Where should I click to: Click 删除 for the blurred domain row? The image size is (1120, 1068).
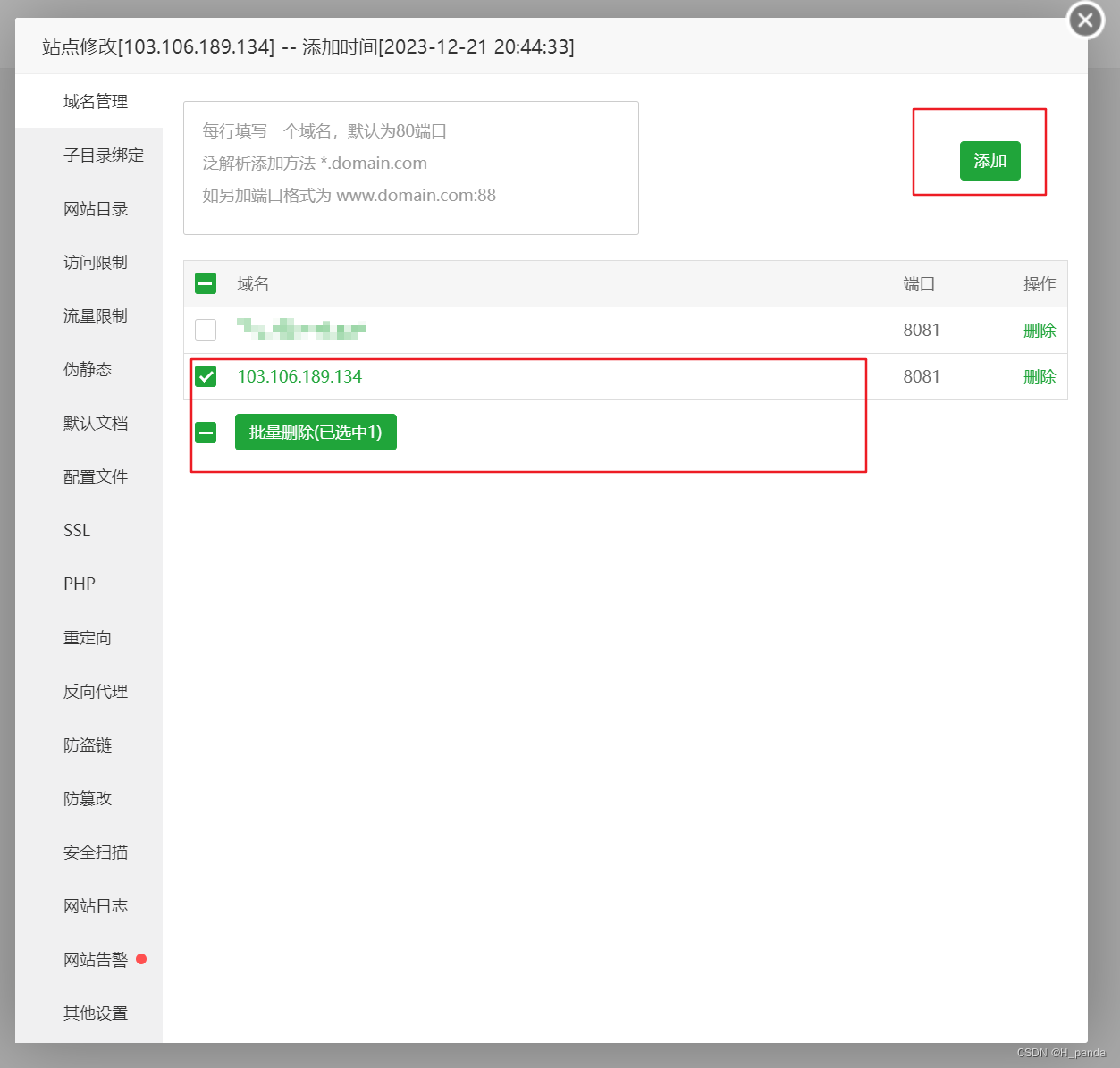(1040, 331)
